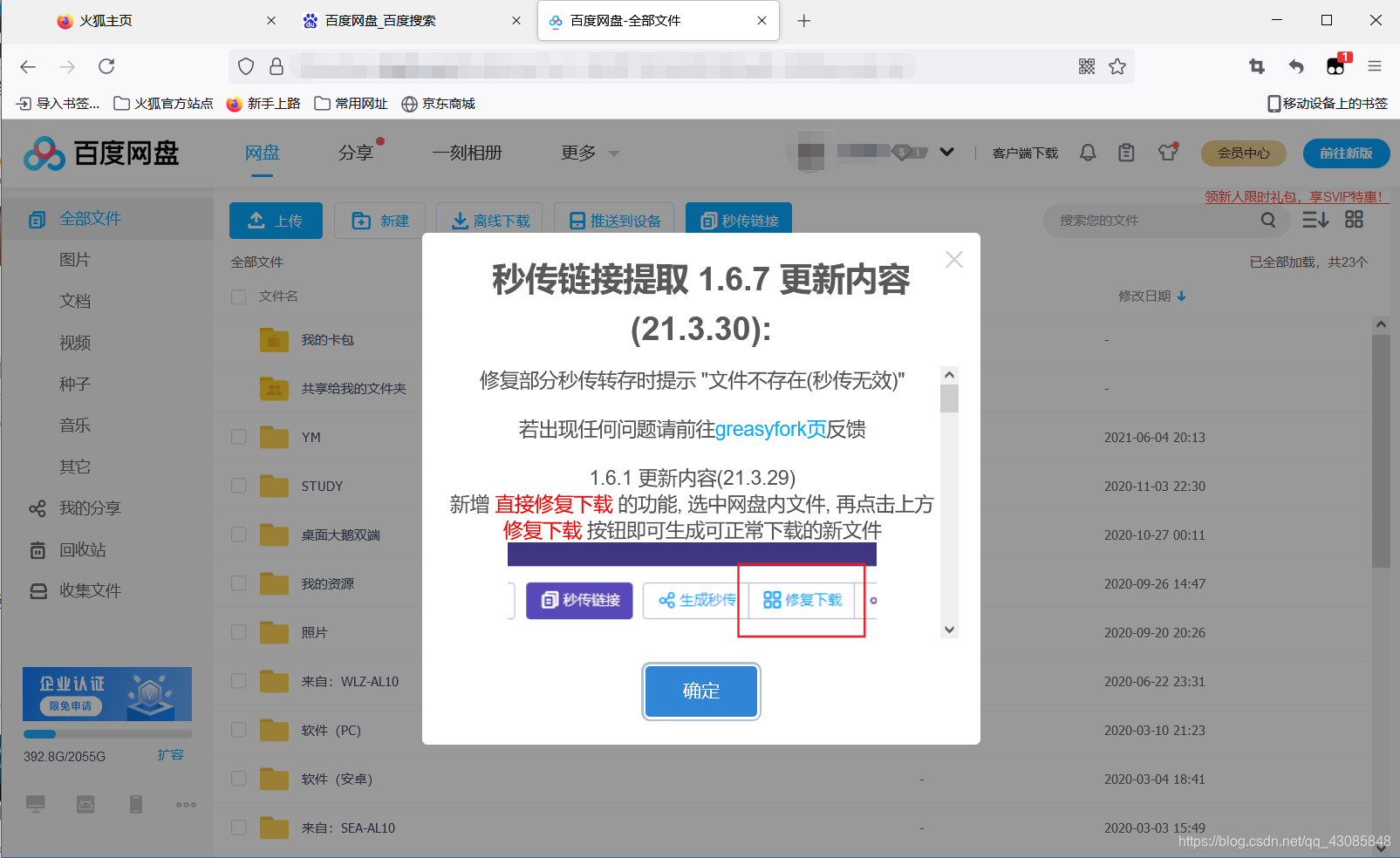The width and height of the screenshot is (1400, 858).
Task: Open clipboard task list icon
Action: 1127,153
